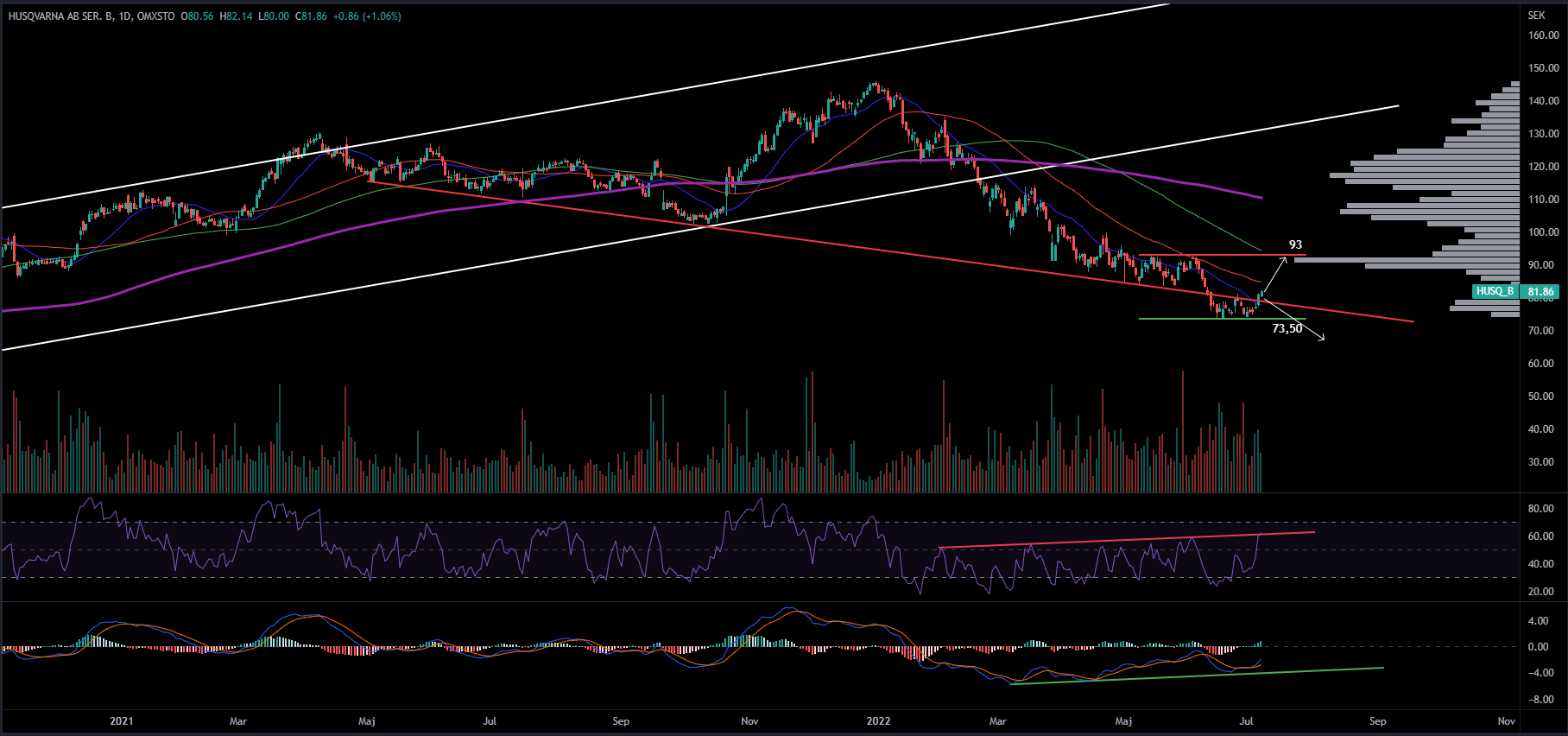Select the 1D interval label in header
Screen dimensions: 1568x736
(125, 16)
